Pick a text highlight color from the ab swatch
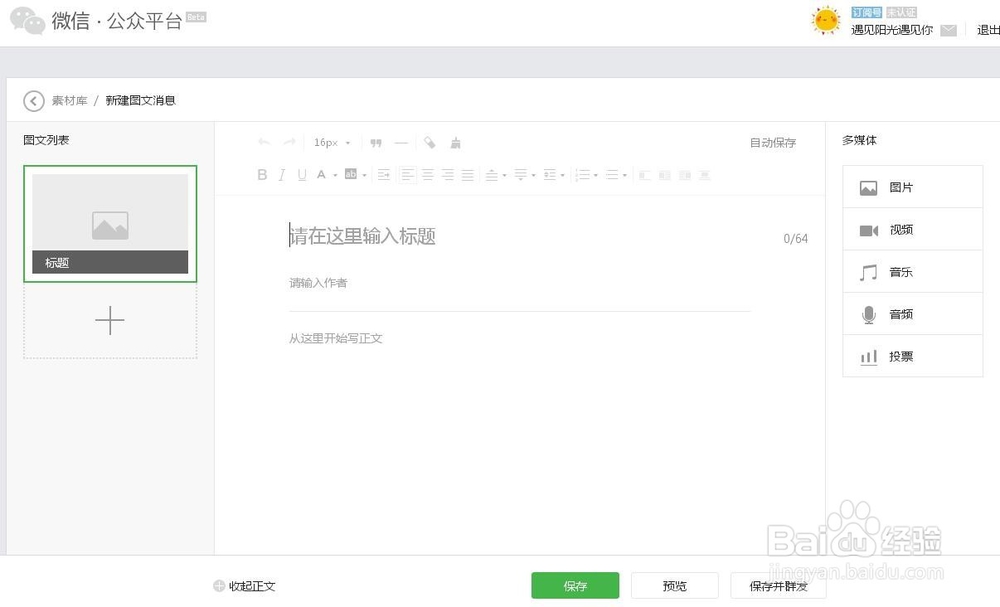 pos(349,175)
